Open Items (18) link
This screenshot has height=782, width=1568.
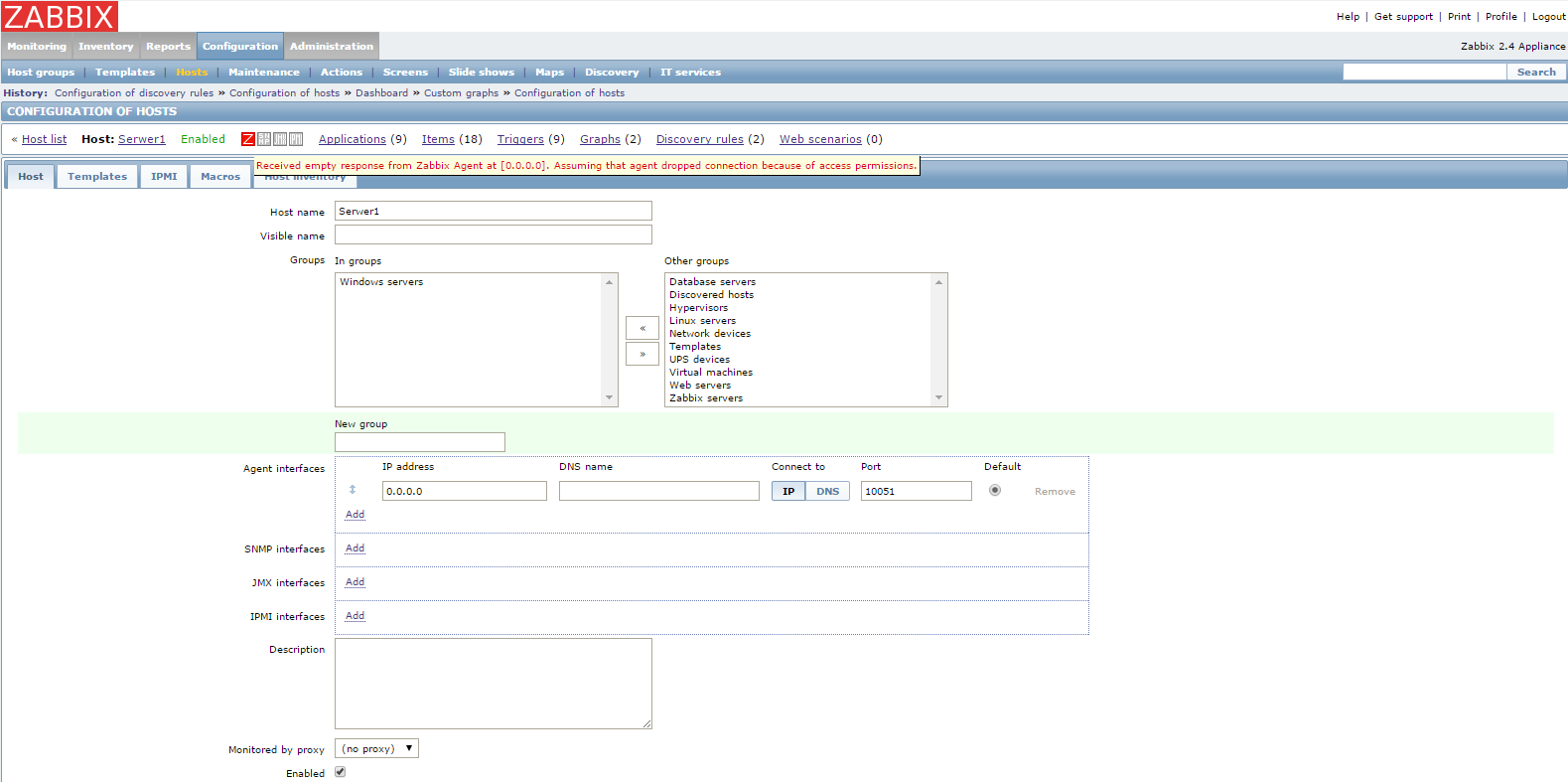click(x=438, y=139)
